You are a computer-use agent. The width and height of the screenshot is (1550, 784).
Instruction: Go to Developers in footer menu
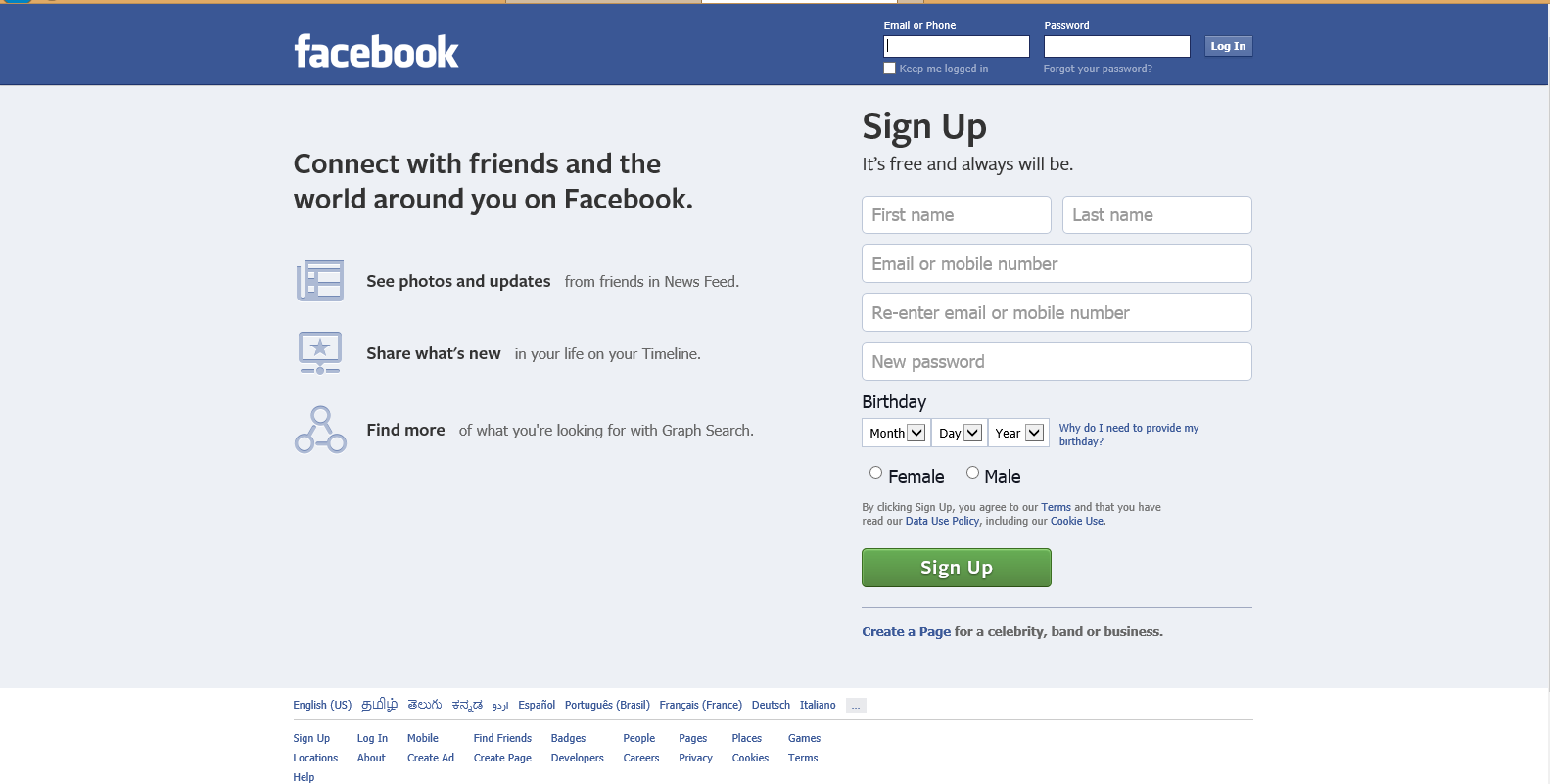[x=577, y=758]
